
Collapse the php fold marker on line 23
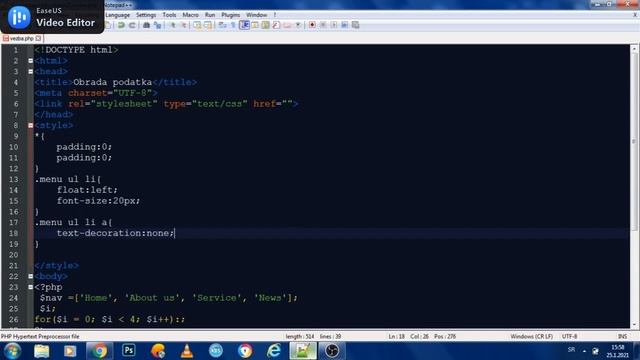pyautogui.click(x=31, y=287)
